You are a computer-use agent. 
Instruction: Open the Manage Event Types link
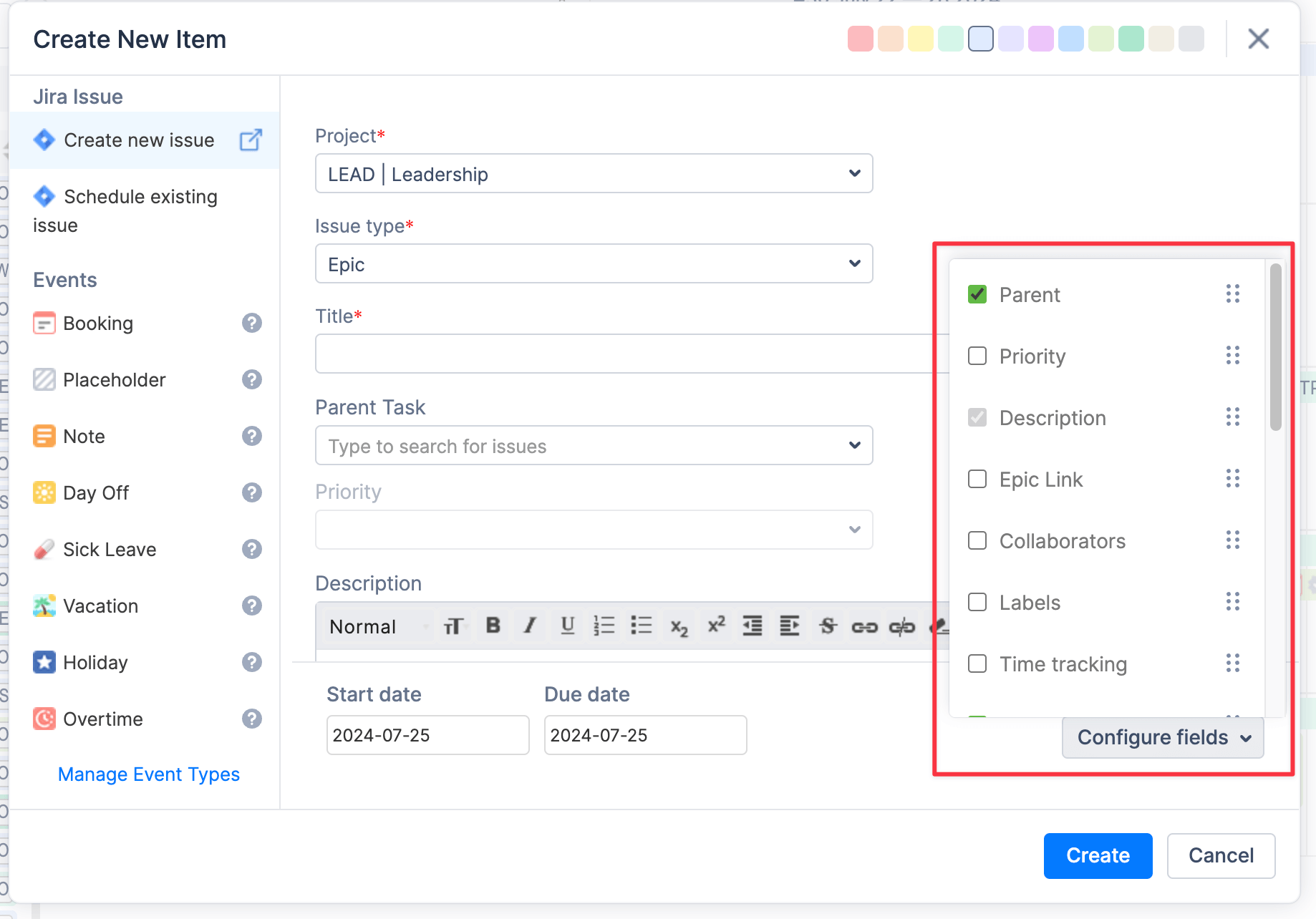point(148,774)
